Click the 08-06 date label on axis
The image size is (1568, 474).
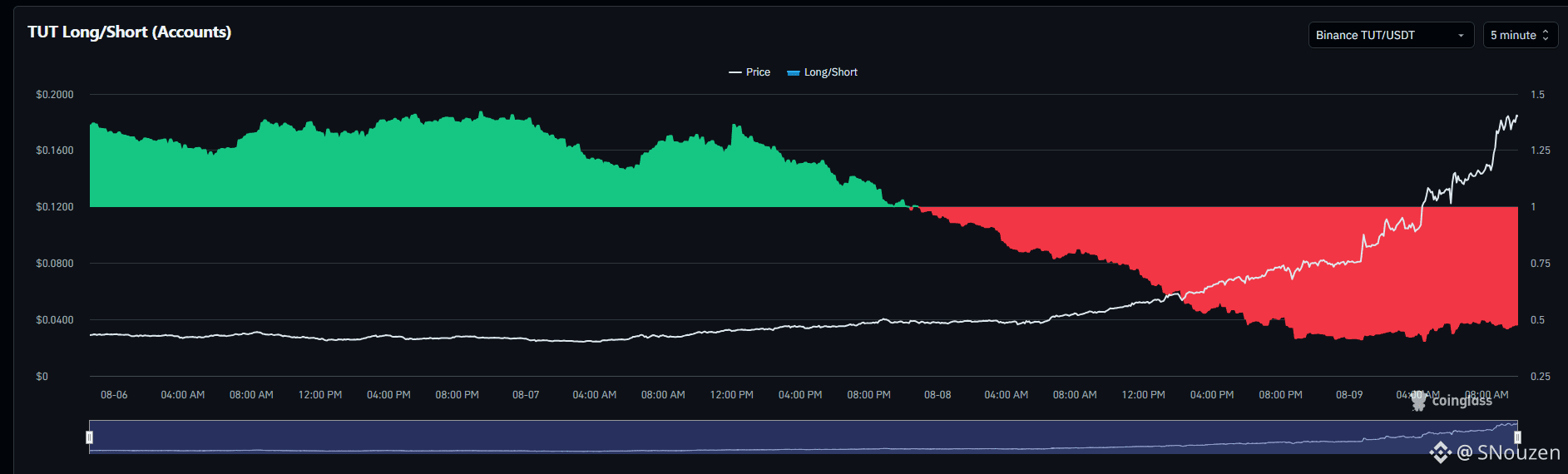click(x=114, y=395)
